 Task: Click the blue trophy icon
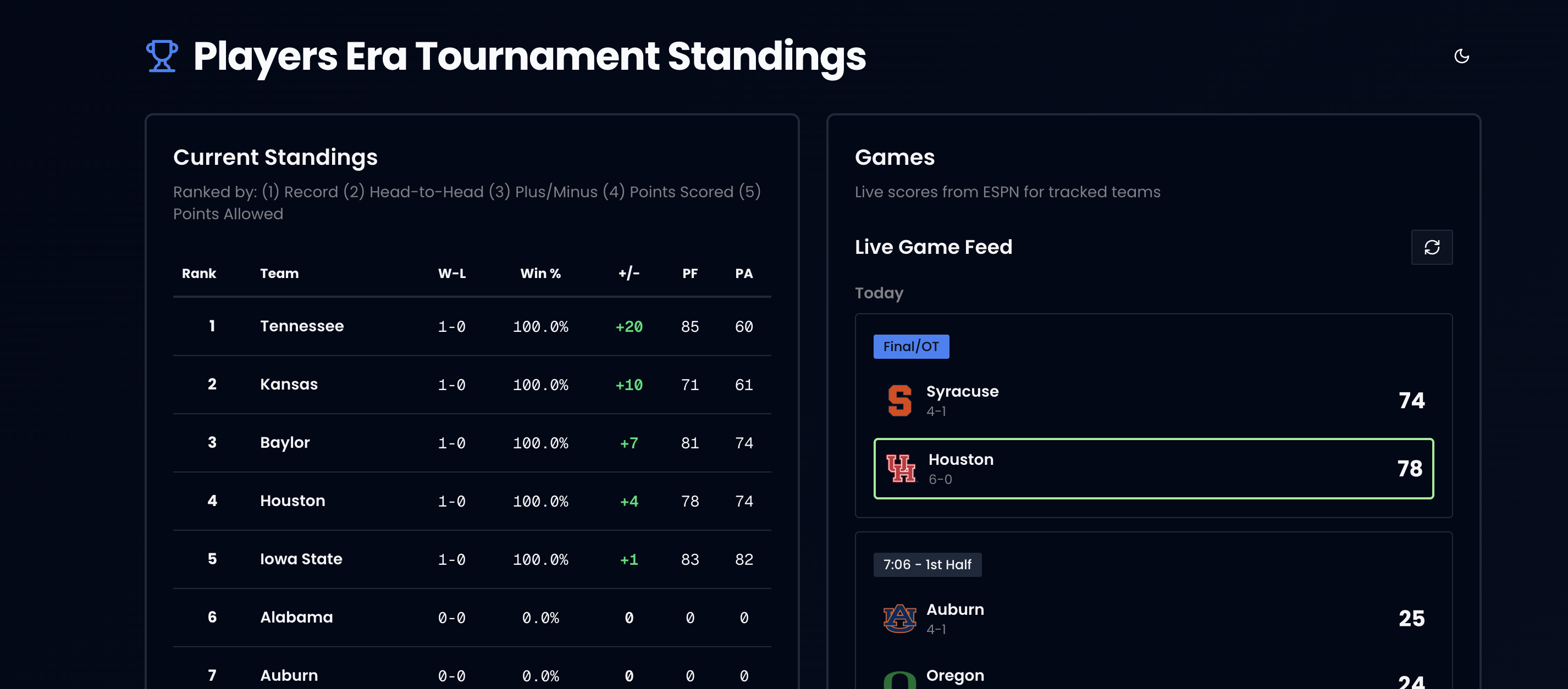coord(162,57)
